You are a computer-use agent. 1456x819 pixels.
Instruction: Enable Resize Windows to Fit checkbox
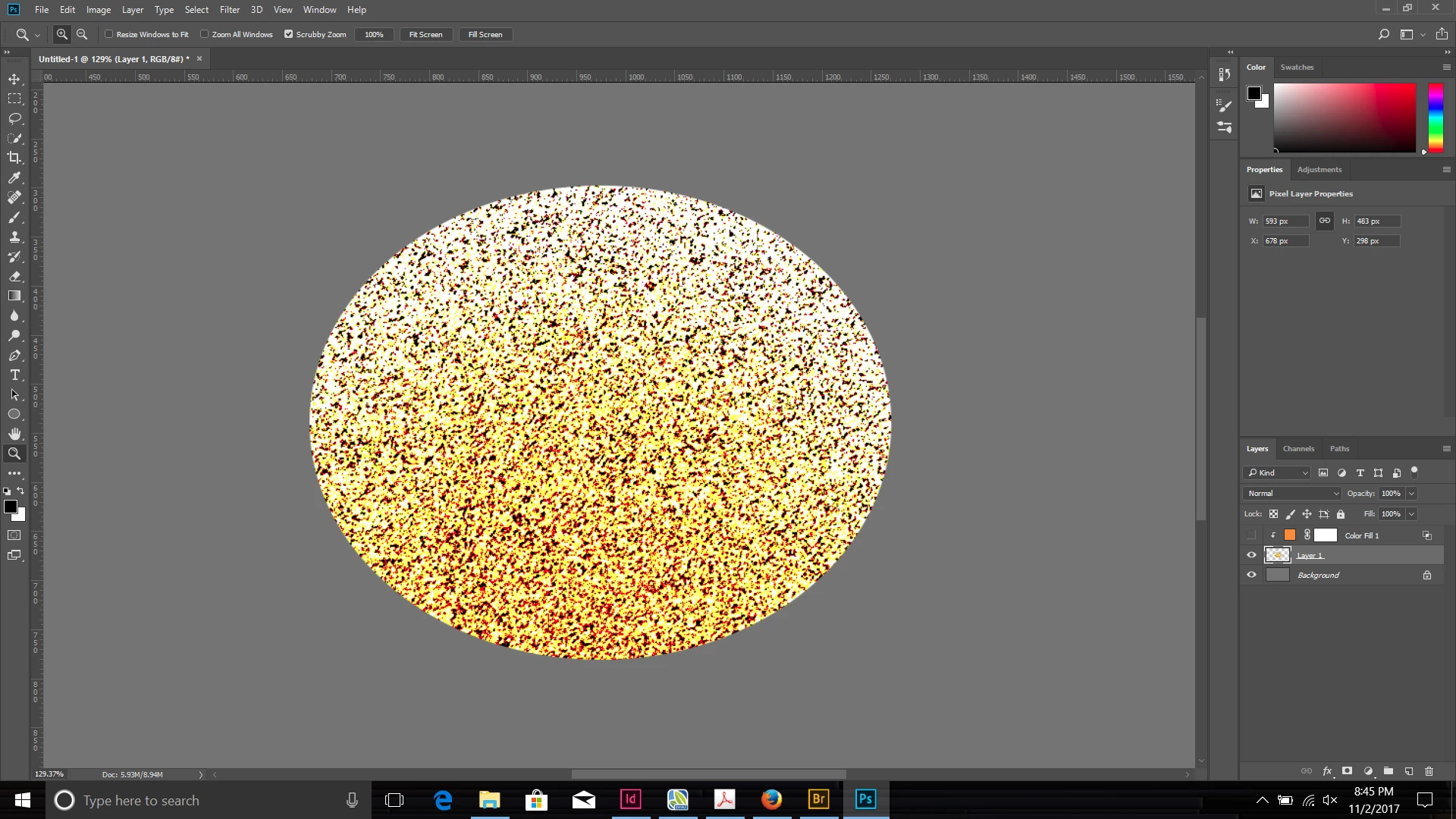[109, 34]
